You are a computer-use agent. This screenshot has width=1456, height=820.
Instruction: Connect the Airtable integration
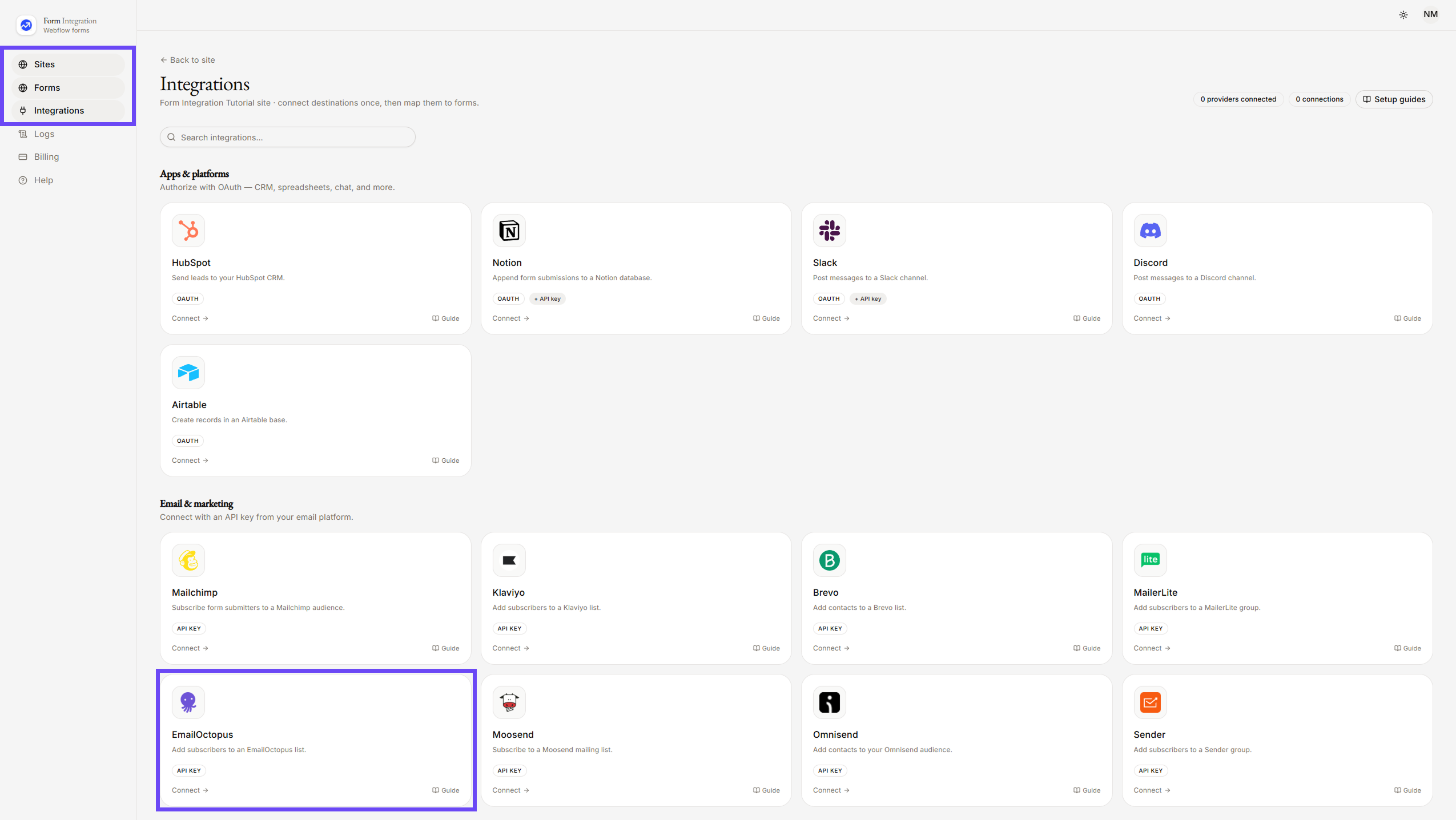(x=190, y=461)
